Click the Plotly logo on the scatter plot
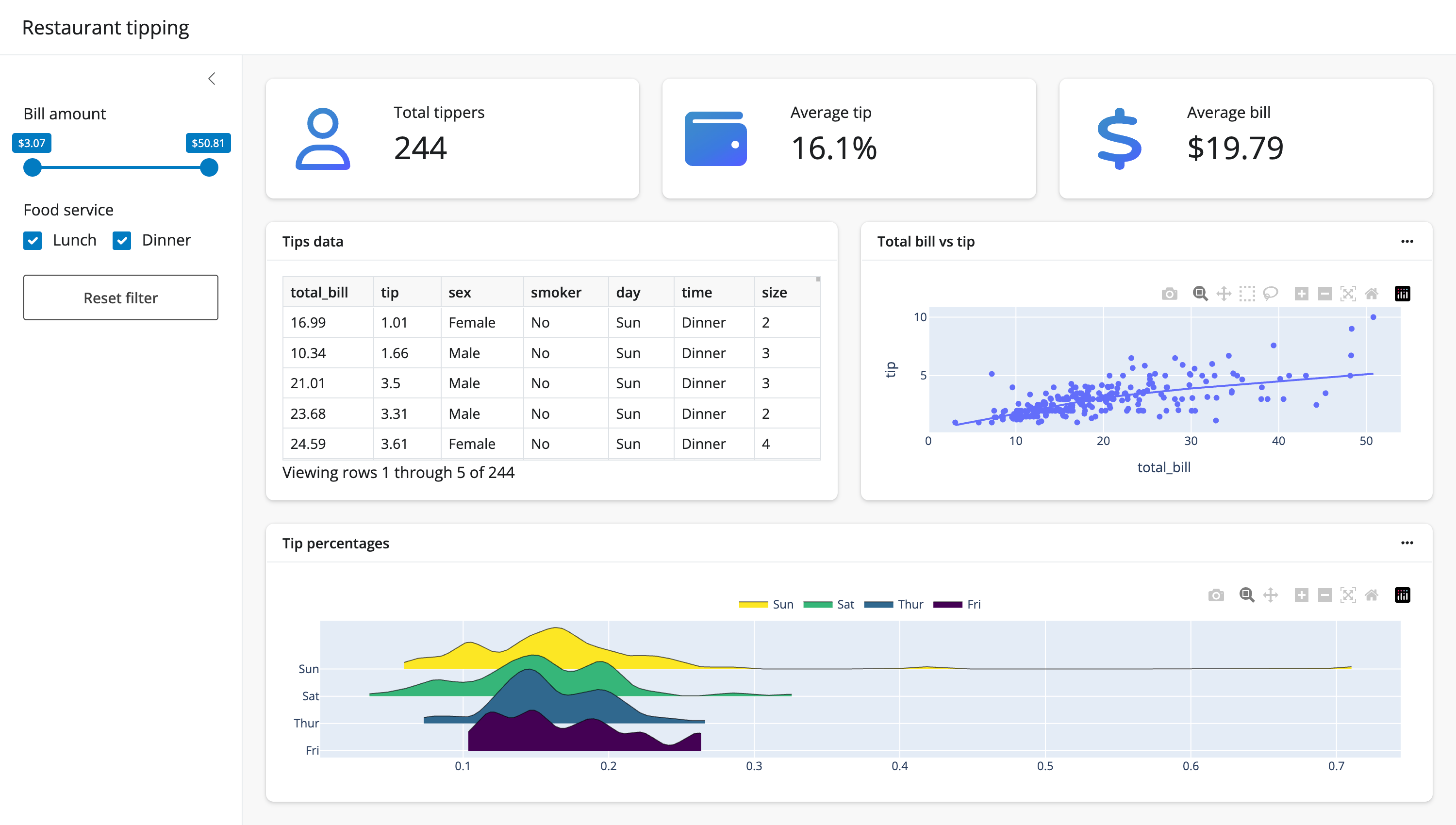This screenshot has height=825, width=1456. [1402, 294]
